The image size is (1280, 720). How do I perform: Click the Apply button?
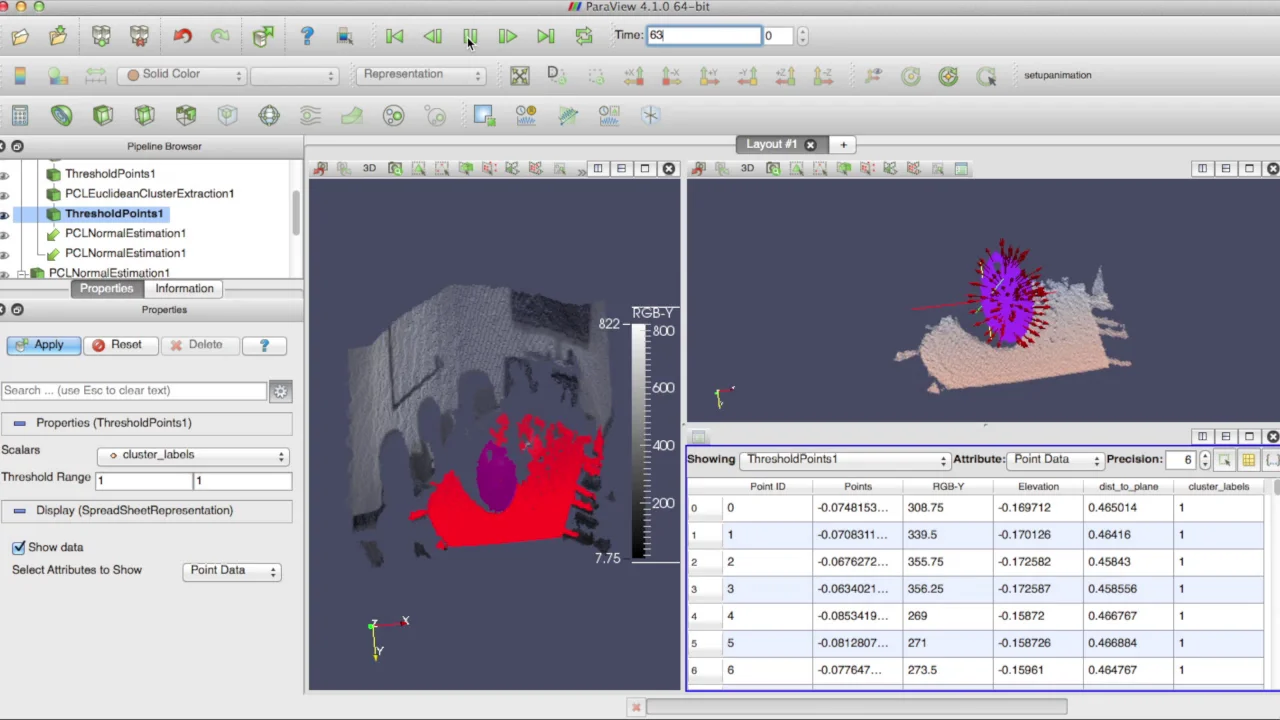pyautogui.click(x=43, y=345)
